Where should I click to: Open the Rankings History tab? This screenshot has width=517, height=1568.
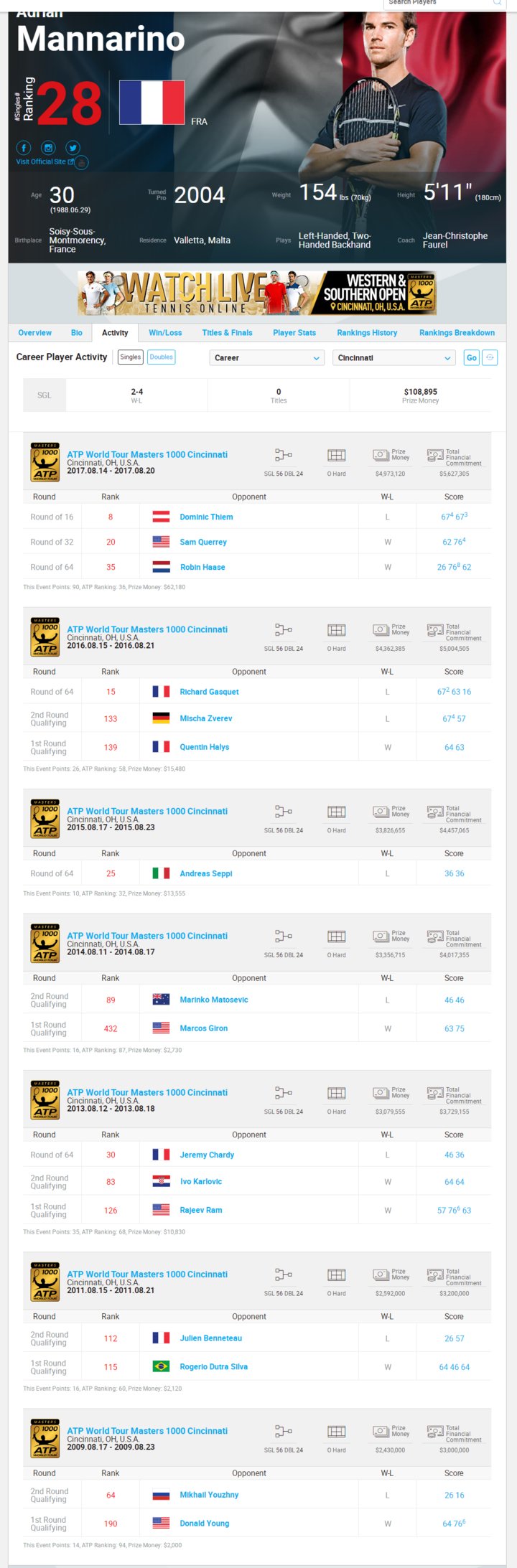pyautogui.click(x=367, y=333)
